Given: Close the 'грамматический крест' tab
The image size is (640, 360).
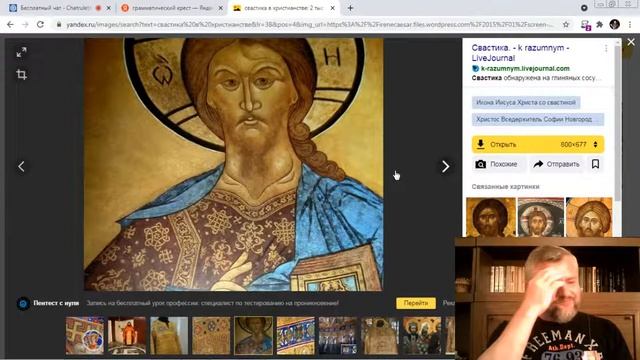Looking at the screenshot, I should click(x=220, y=8).
